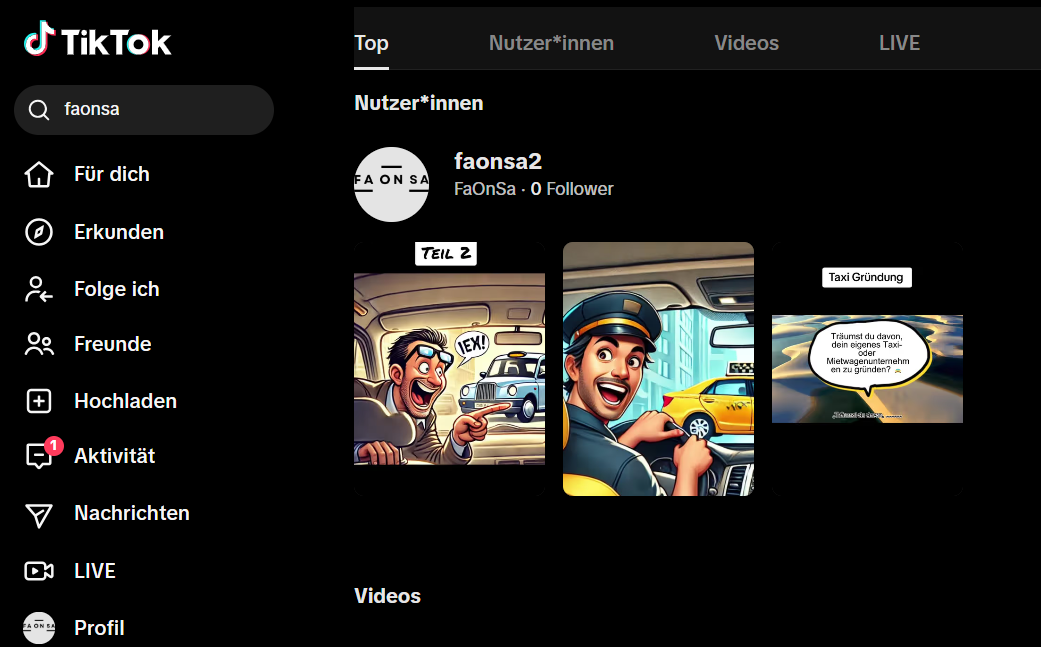
Task: Switch to the Videos tab
Action: (x=746, y=43)
